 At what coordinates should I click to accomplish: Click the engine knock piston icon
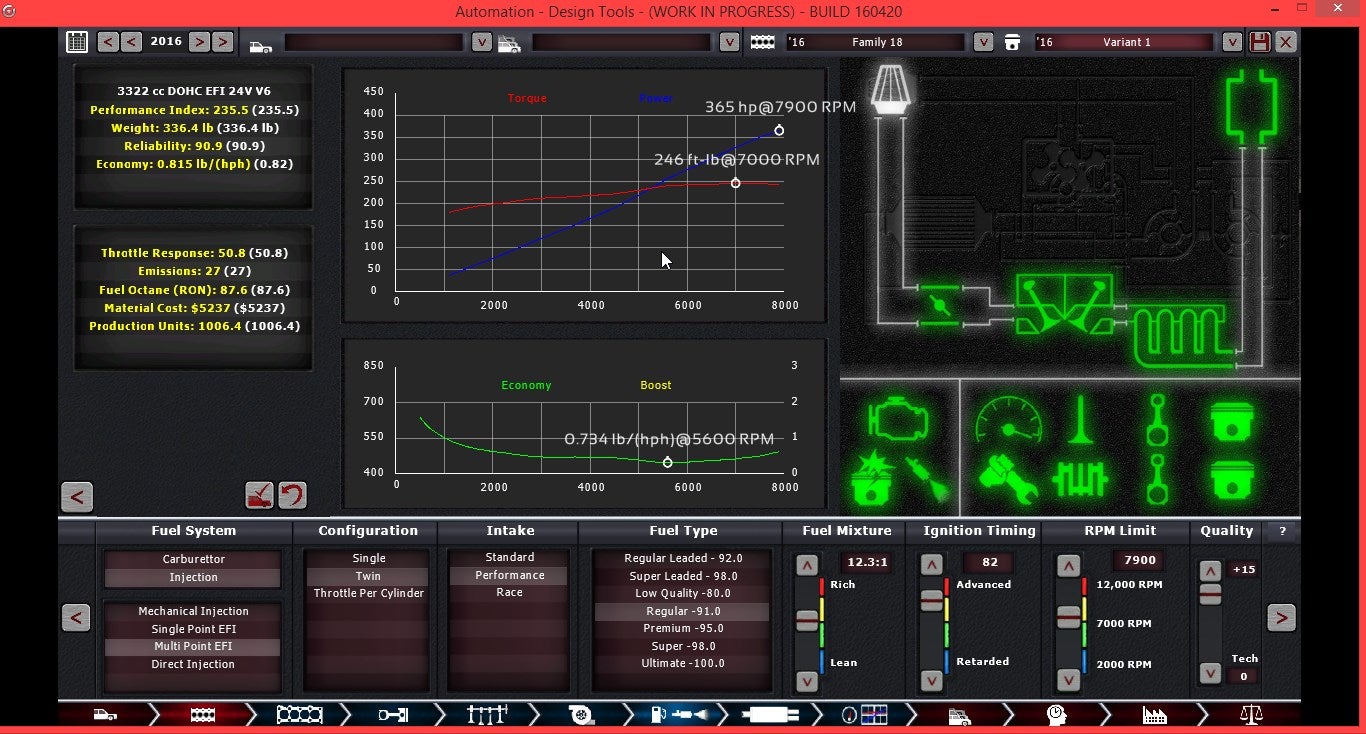pos(871,479)
